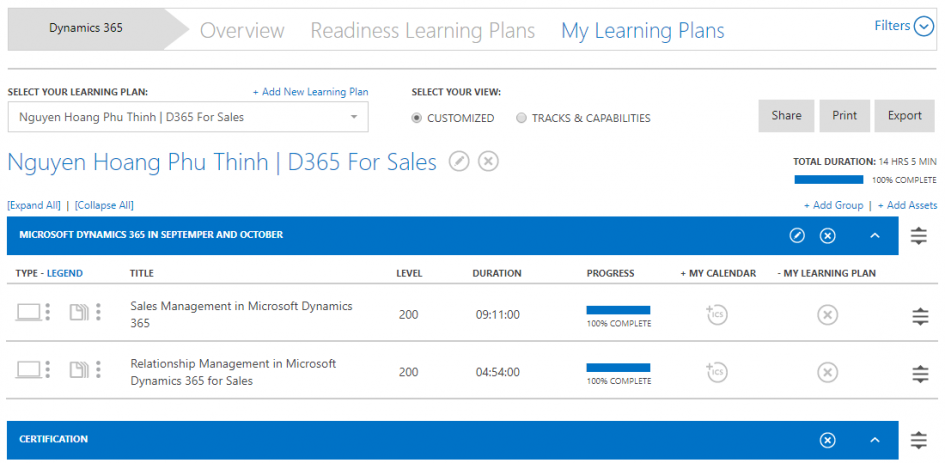Click the Add Assets link
Image resolution: width=945 pixels, height=463 pixels.
[907, 206]
